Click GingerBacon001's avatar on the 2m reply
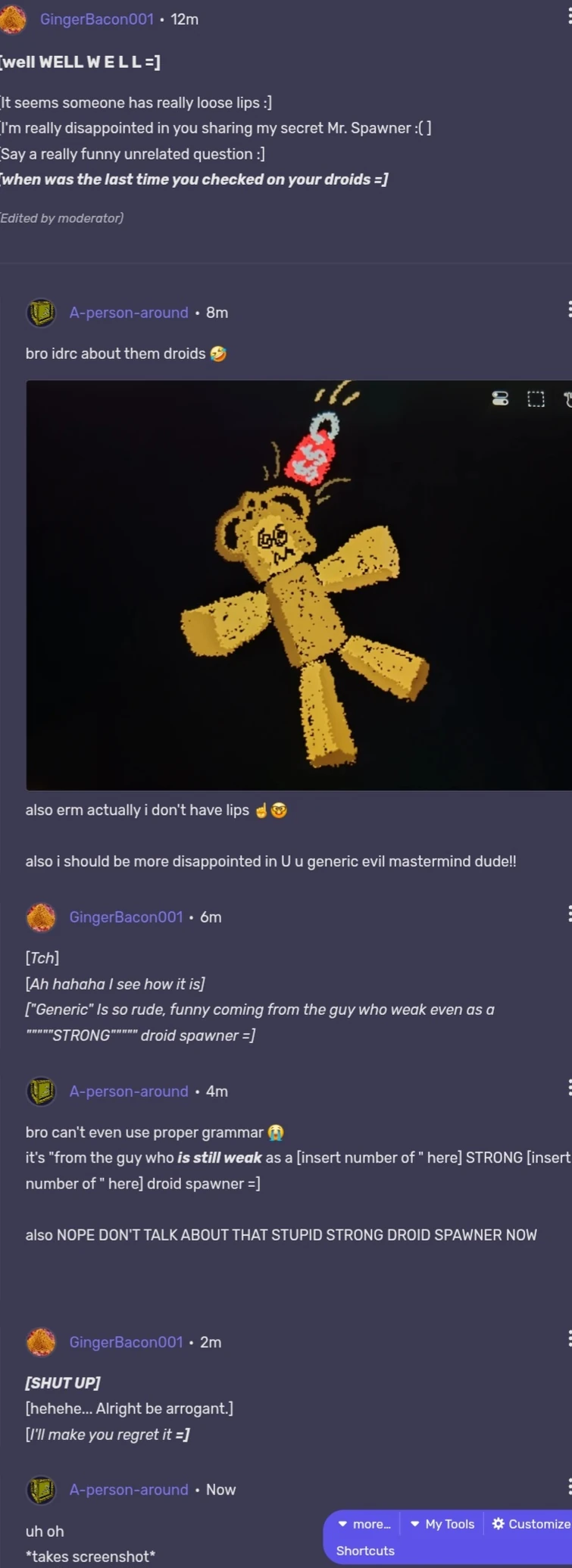 point(41,1342)
